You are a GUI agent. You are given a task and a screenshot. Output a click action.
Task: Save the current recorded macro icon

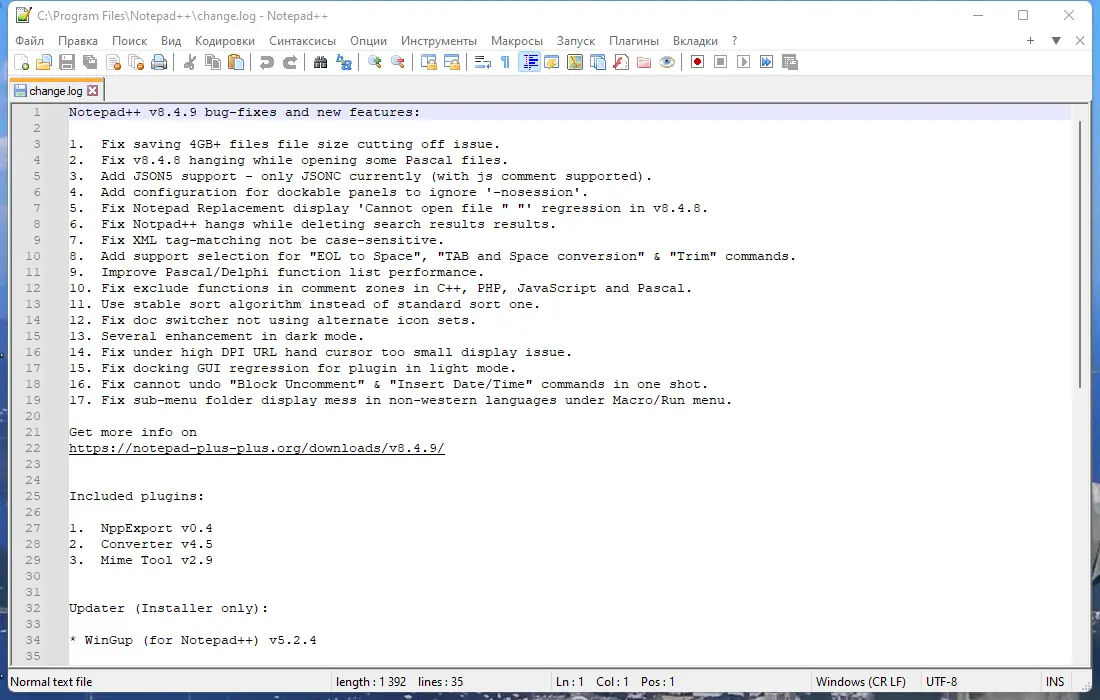coord(790,62)
